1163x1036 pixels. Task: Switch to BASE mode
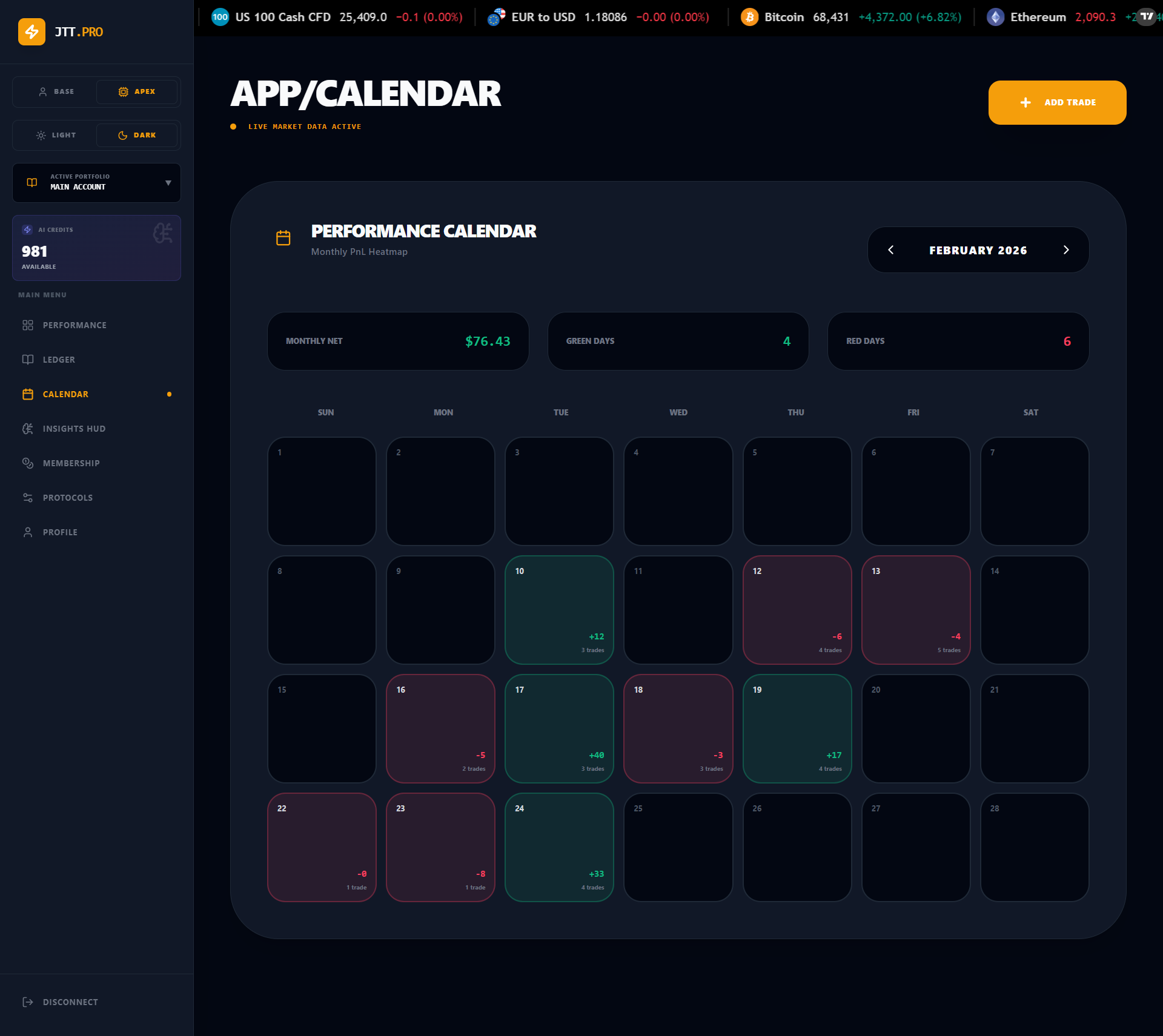(56, 91)
